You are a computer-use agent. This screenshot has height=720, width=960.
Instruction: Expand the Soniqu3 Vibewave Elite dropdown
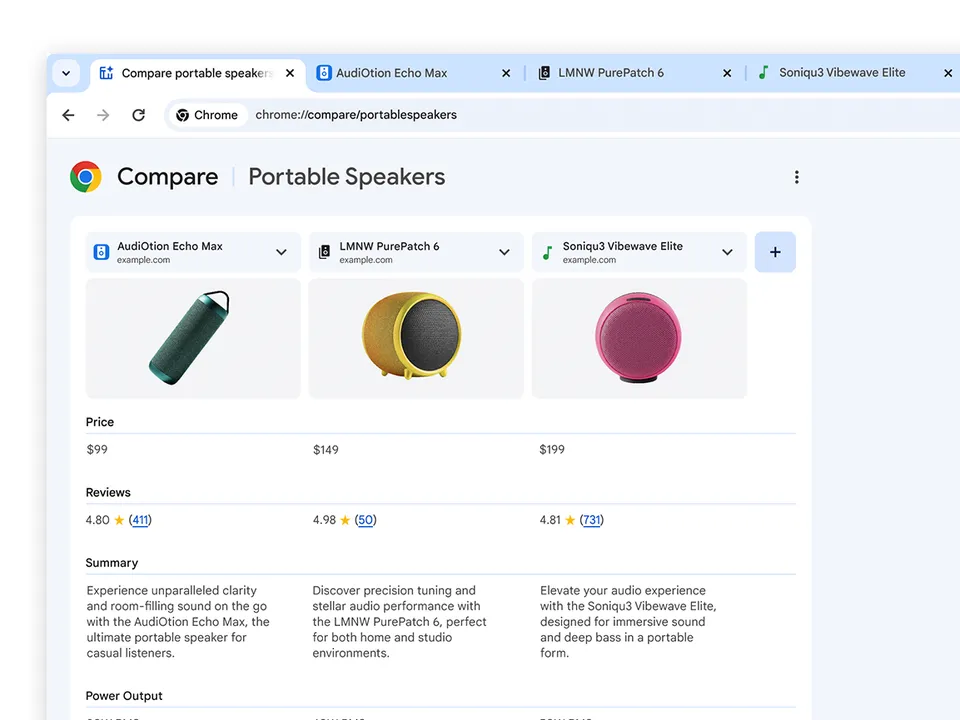[x=727, y=252]
